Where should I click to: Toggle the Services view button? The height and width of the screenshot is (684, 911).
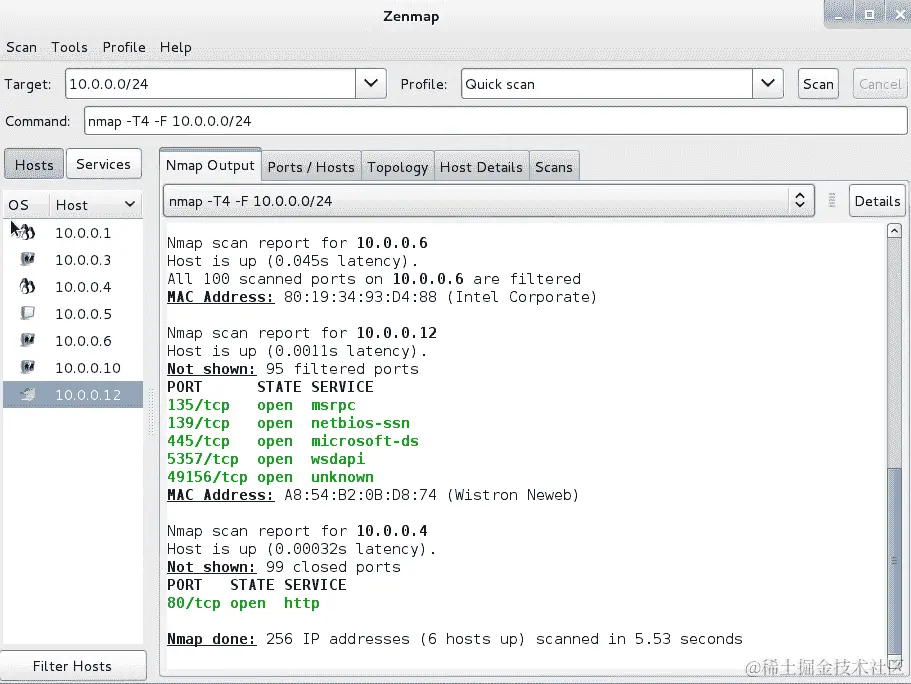click(x=103, y=164)
